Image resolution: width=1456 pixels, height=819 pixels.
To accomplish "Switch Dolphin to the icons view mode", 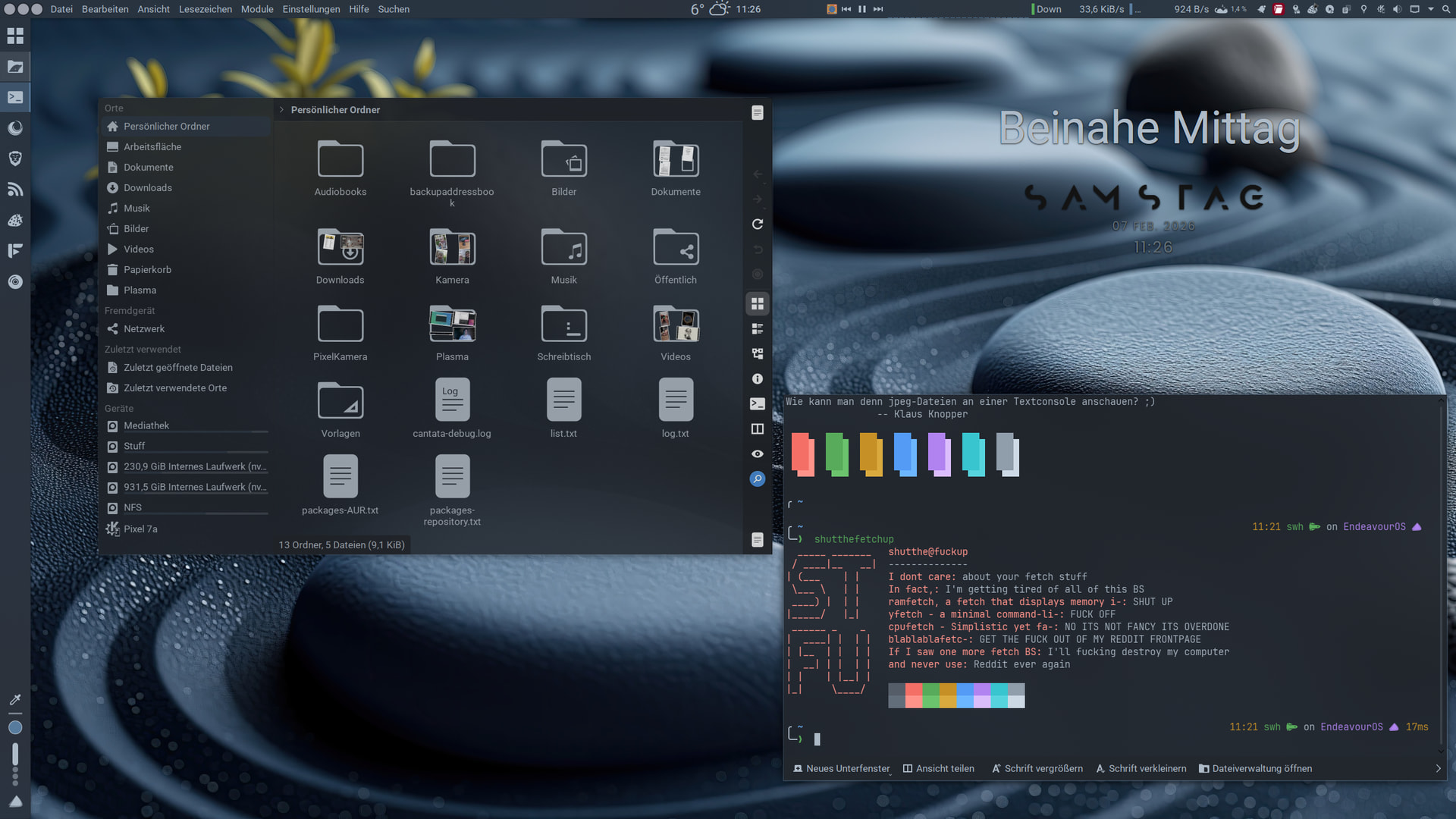I will tap(757, 304).
